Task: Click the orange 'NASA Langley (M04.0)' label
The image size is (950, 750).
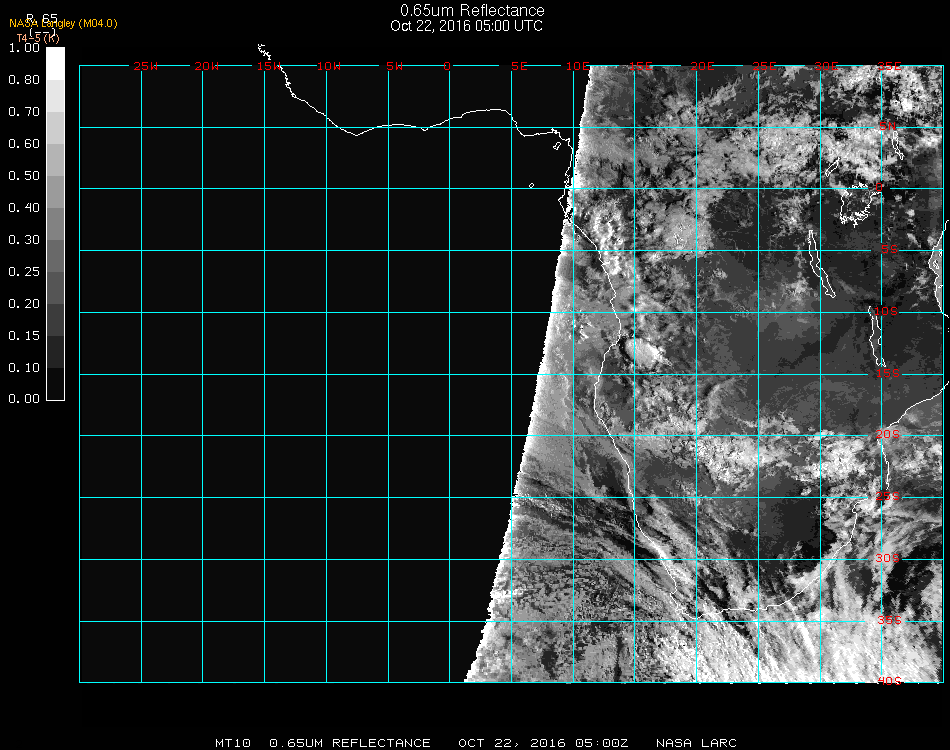Action: 63,23
